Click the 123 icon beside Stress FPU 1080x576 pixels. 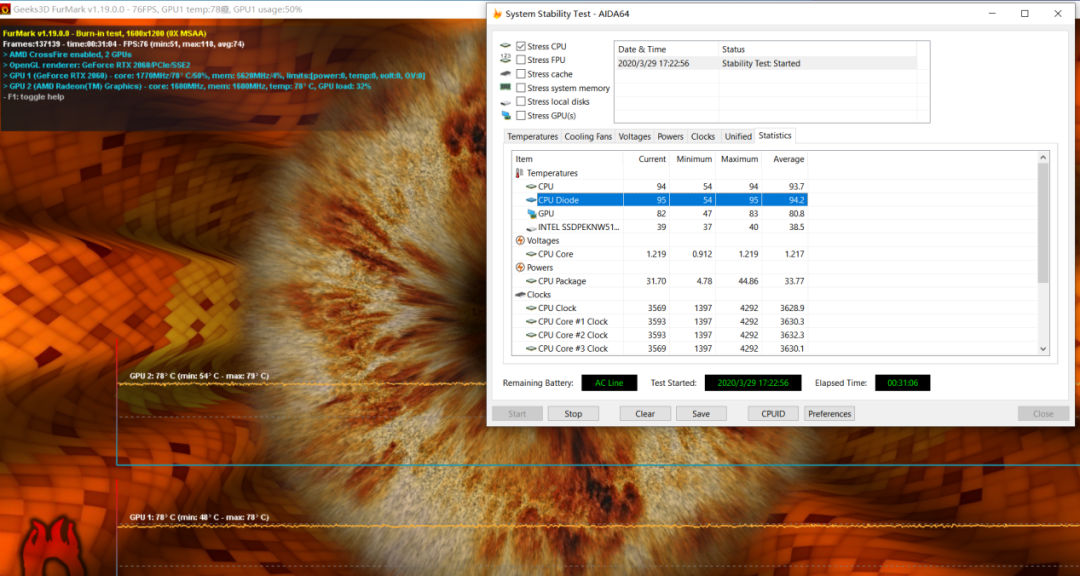(x=506, y=60)
